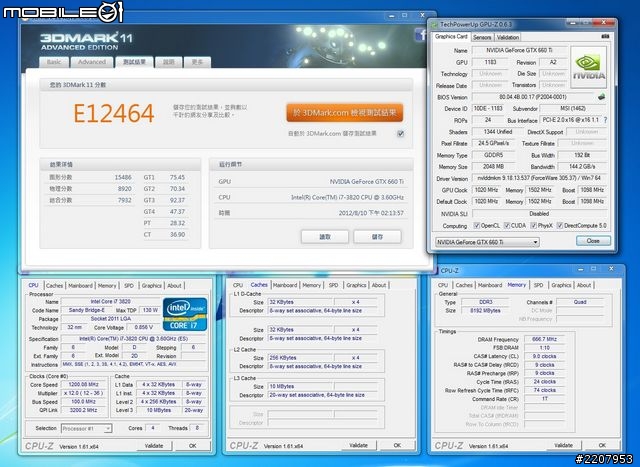This screenshot has width=640, height=467.
Task: Select the Graphics Card tab in GPU-Z
Action: (451, 37)
